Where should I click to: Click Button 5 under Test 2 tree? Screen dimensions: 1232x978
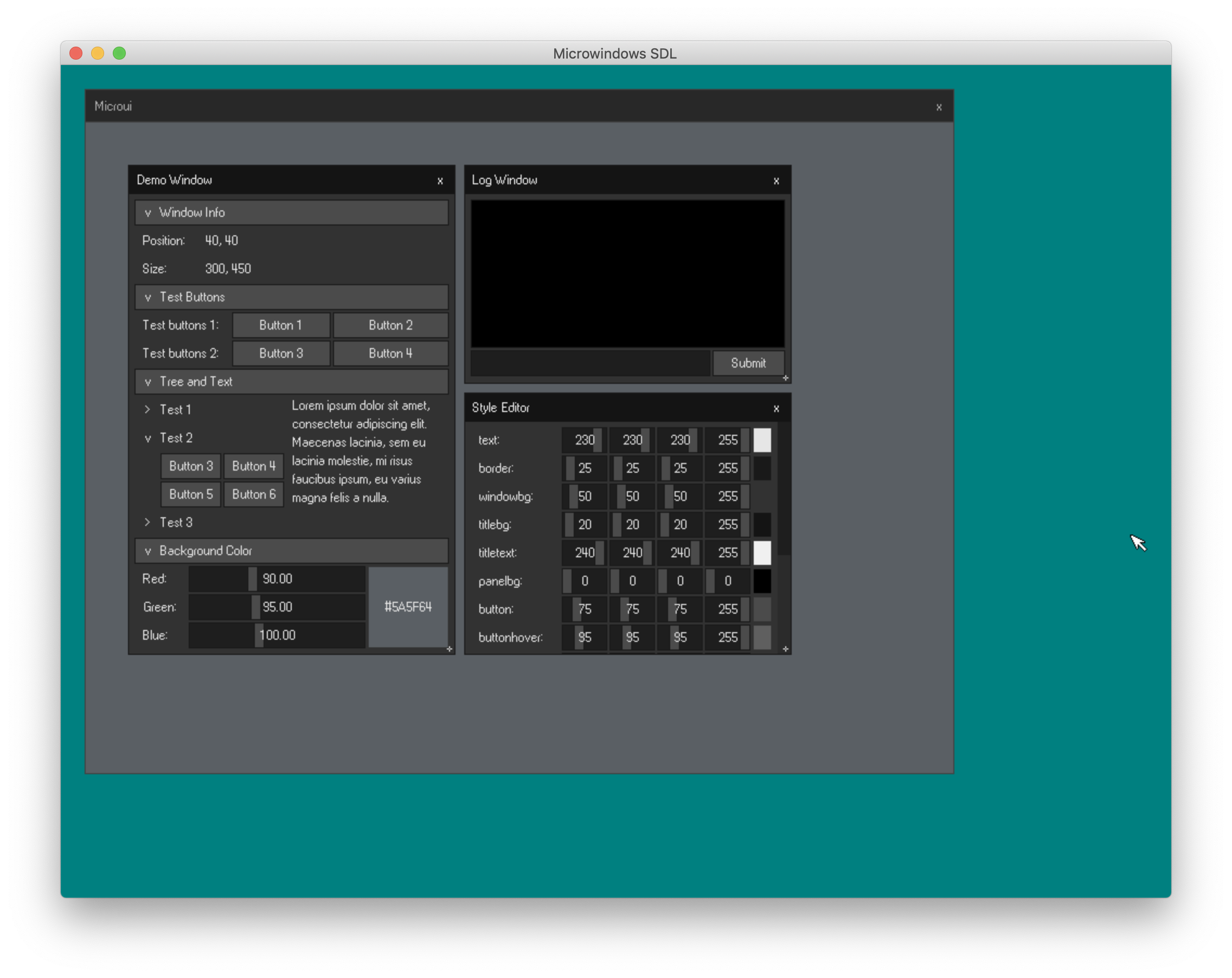coord(191,494)
